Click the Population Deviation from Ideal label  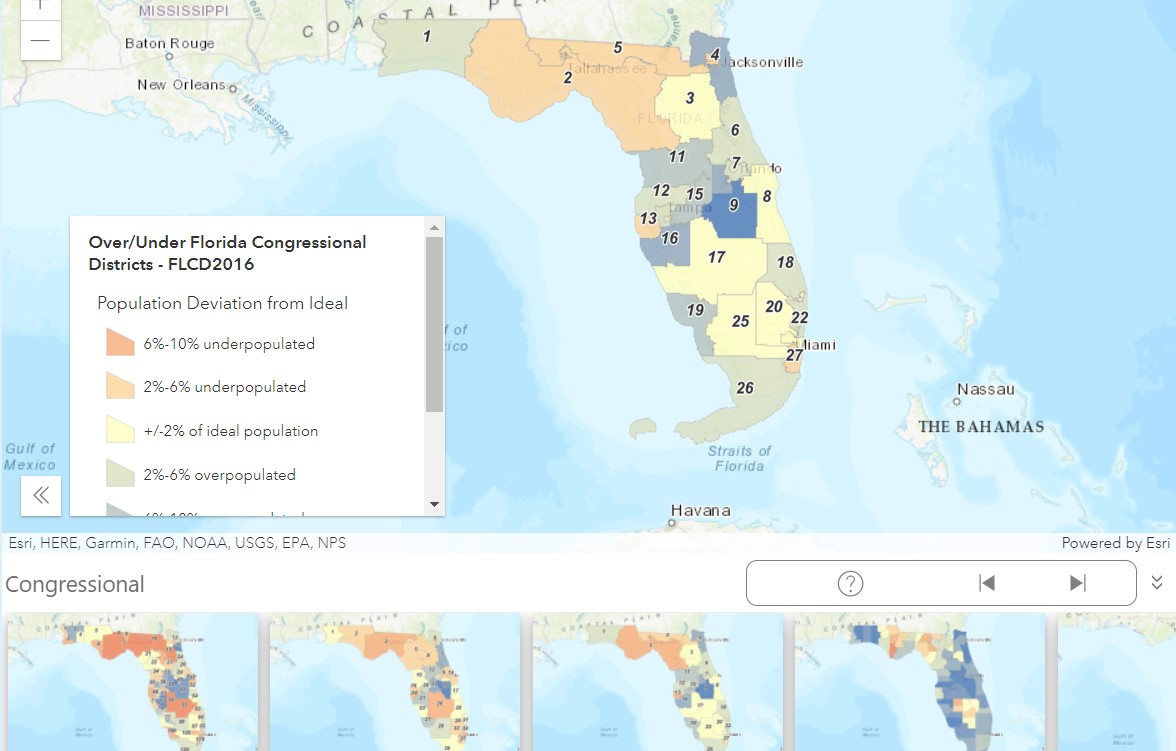tap(223, 303)
